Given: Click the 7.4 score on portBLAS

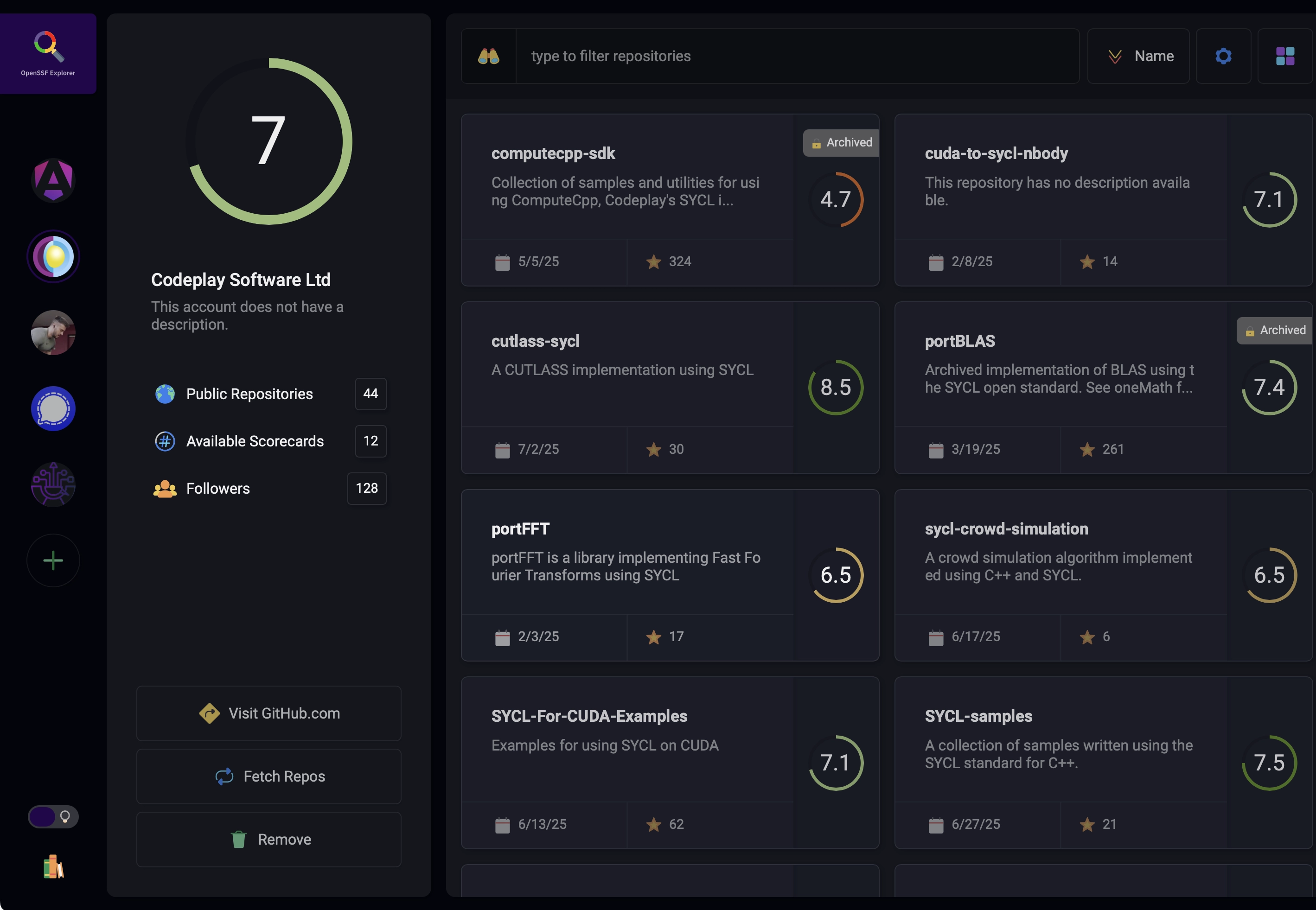Looking at the screenshot, I should click(x=1269, y=387).
